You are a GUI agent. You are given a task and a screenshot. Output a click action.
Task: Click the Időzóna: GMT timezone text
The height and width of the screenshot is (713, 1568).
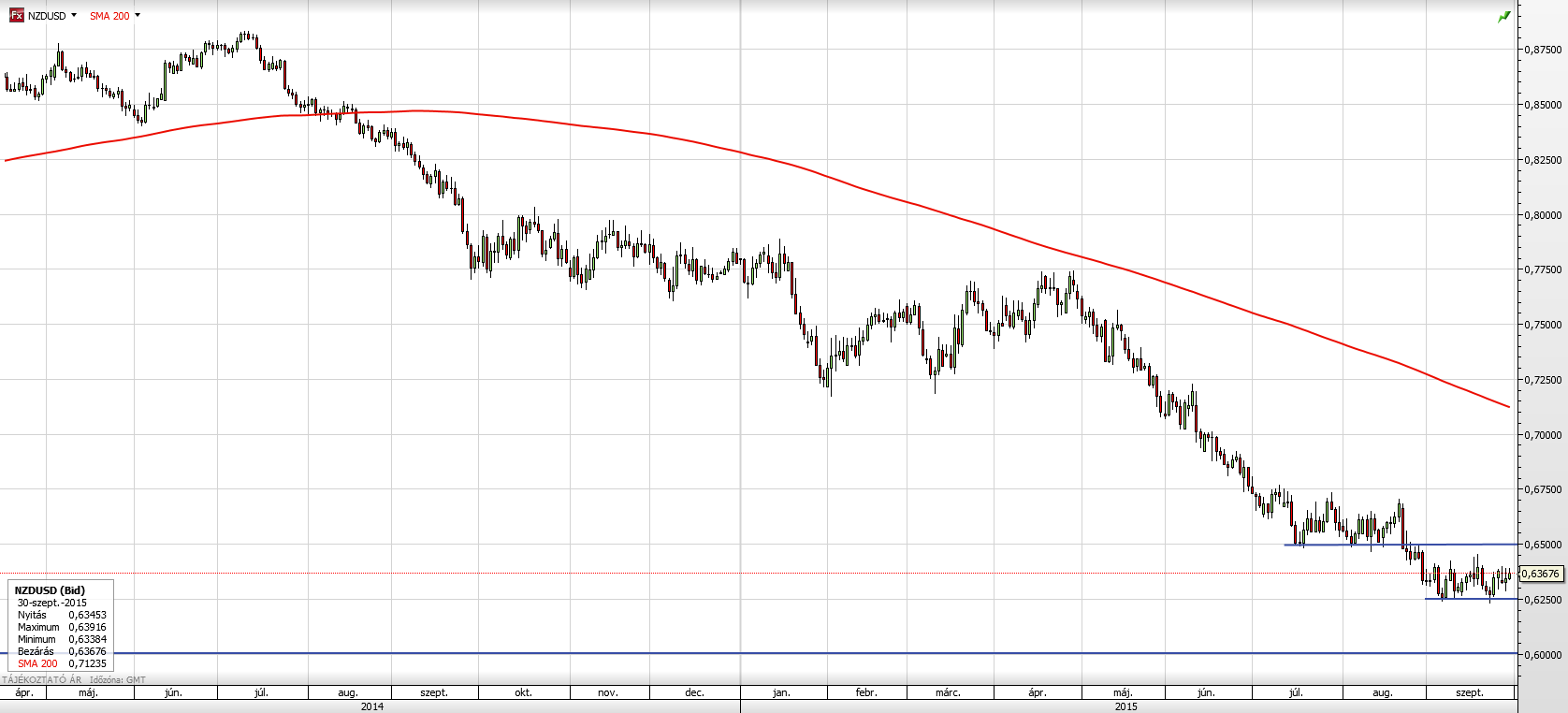tap(117, 679)
